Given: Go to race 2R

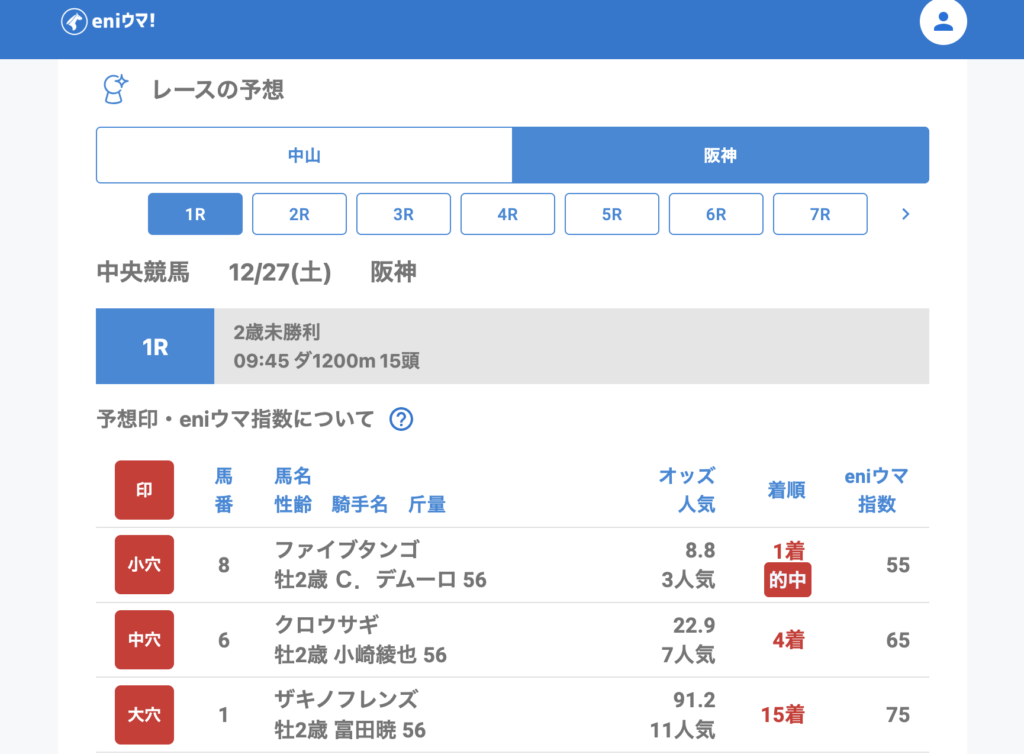Looking at the screenshot, I should tap(299, 214).
